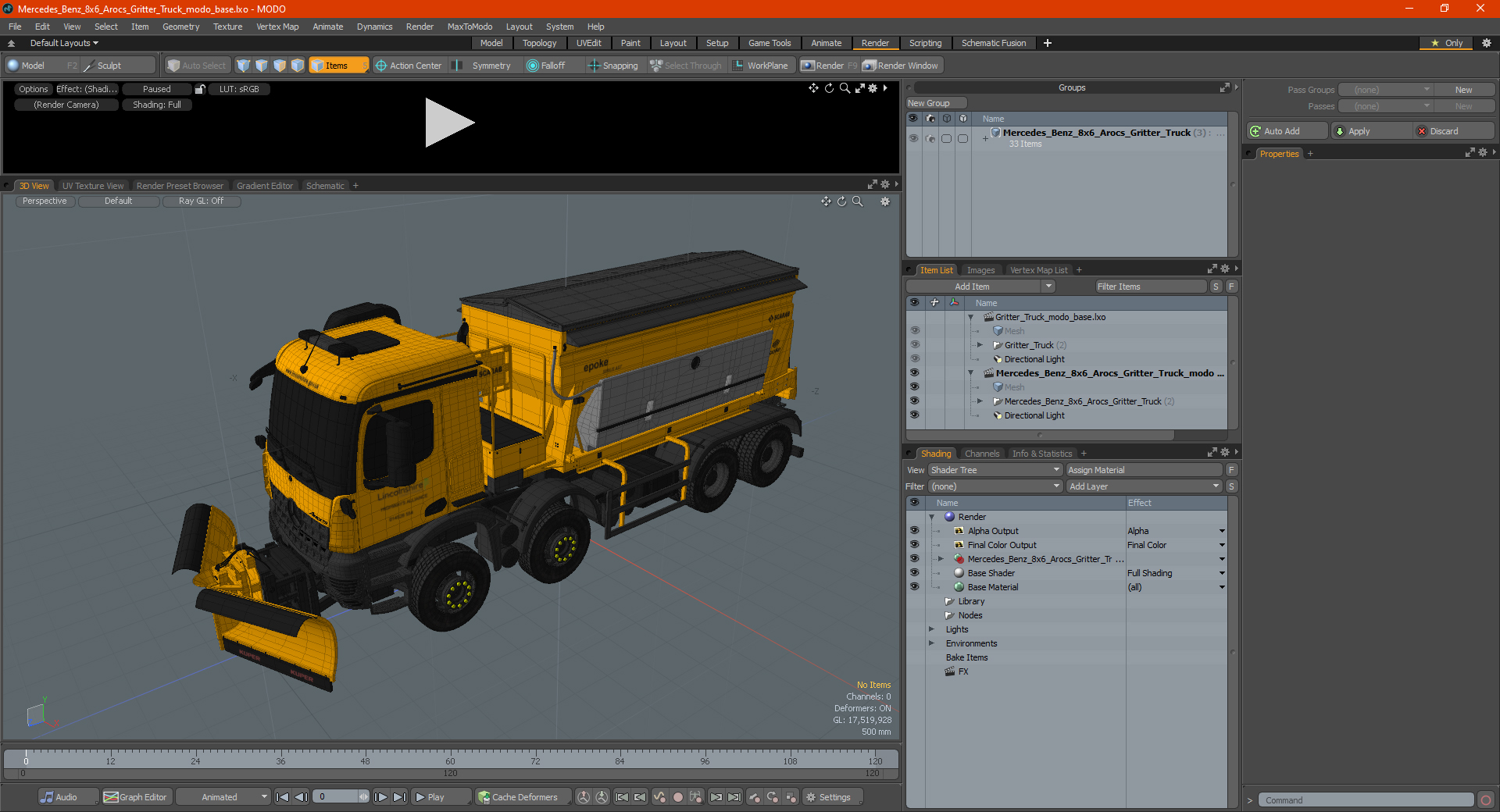The height and width of the screenshot is (812, 1500).
Task: Select Edges selection mode cube icon
Action: 262,66
